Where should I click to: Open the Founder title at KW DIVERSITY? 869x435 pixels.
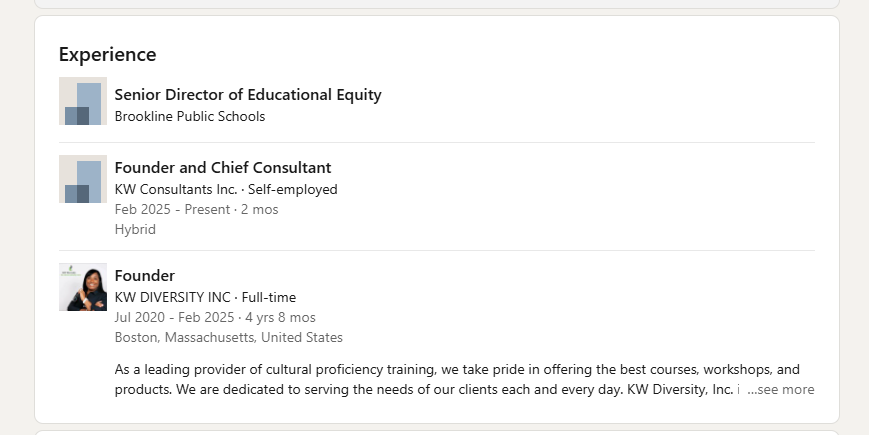(145, 275)
